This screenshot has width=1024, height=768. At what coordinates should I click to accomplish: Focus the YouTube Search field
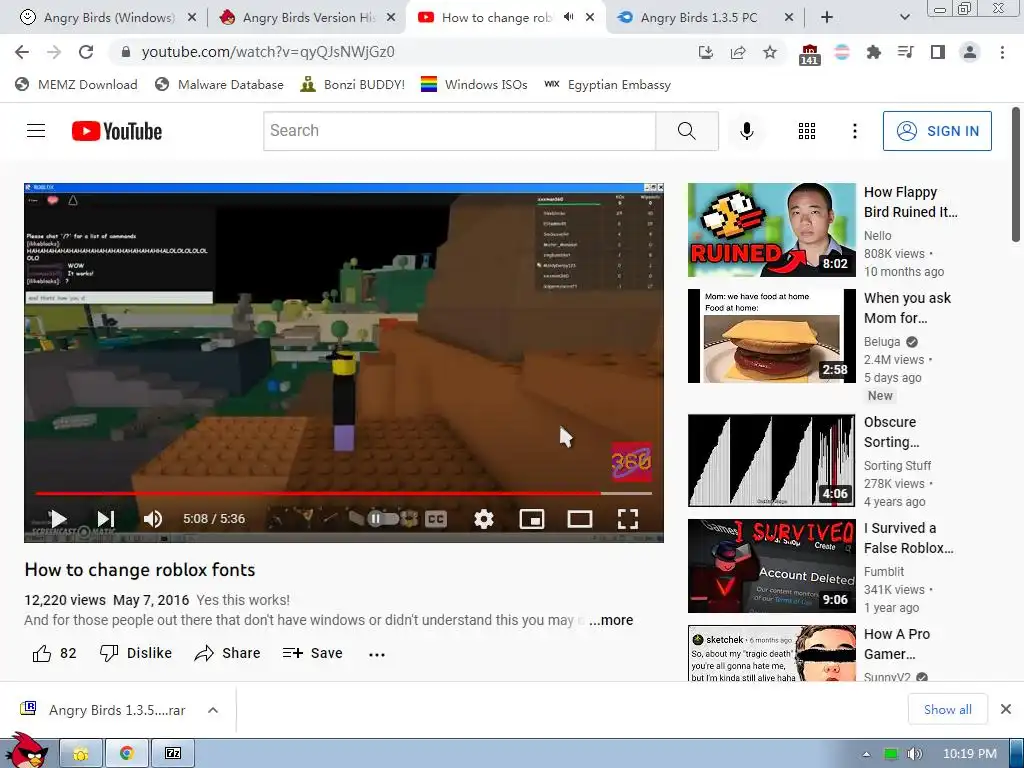click(x=460, y=131)
